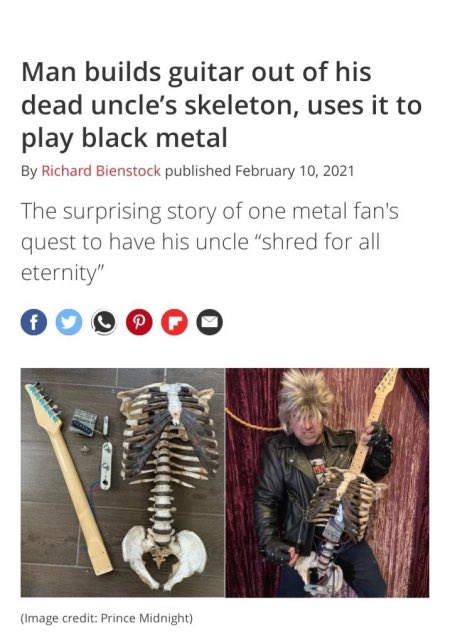Open right photo of man holding skeleton guitar
Image resolution: width=450 pixels, height=636 pixels.
coord(327,483)
